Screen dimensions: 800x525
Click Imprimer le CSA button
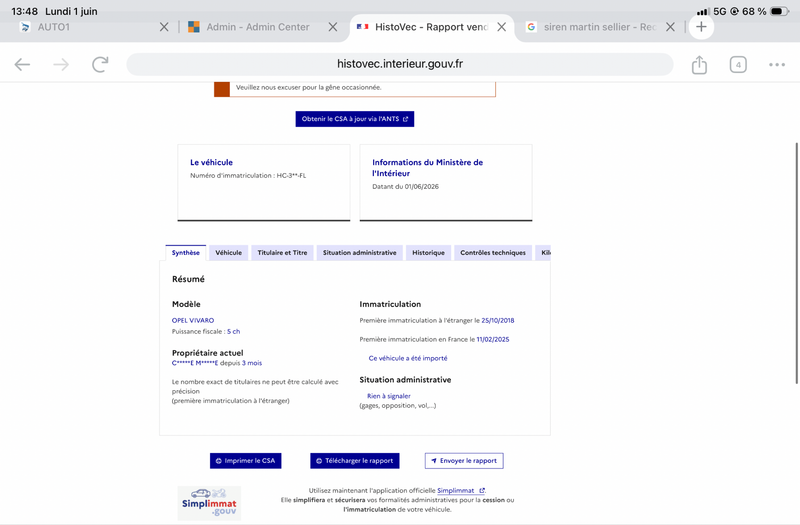pos(245,461)
